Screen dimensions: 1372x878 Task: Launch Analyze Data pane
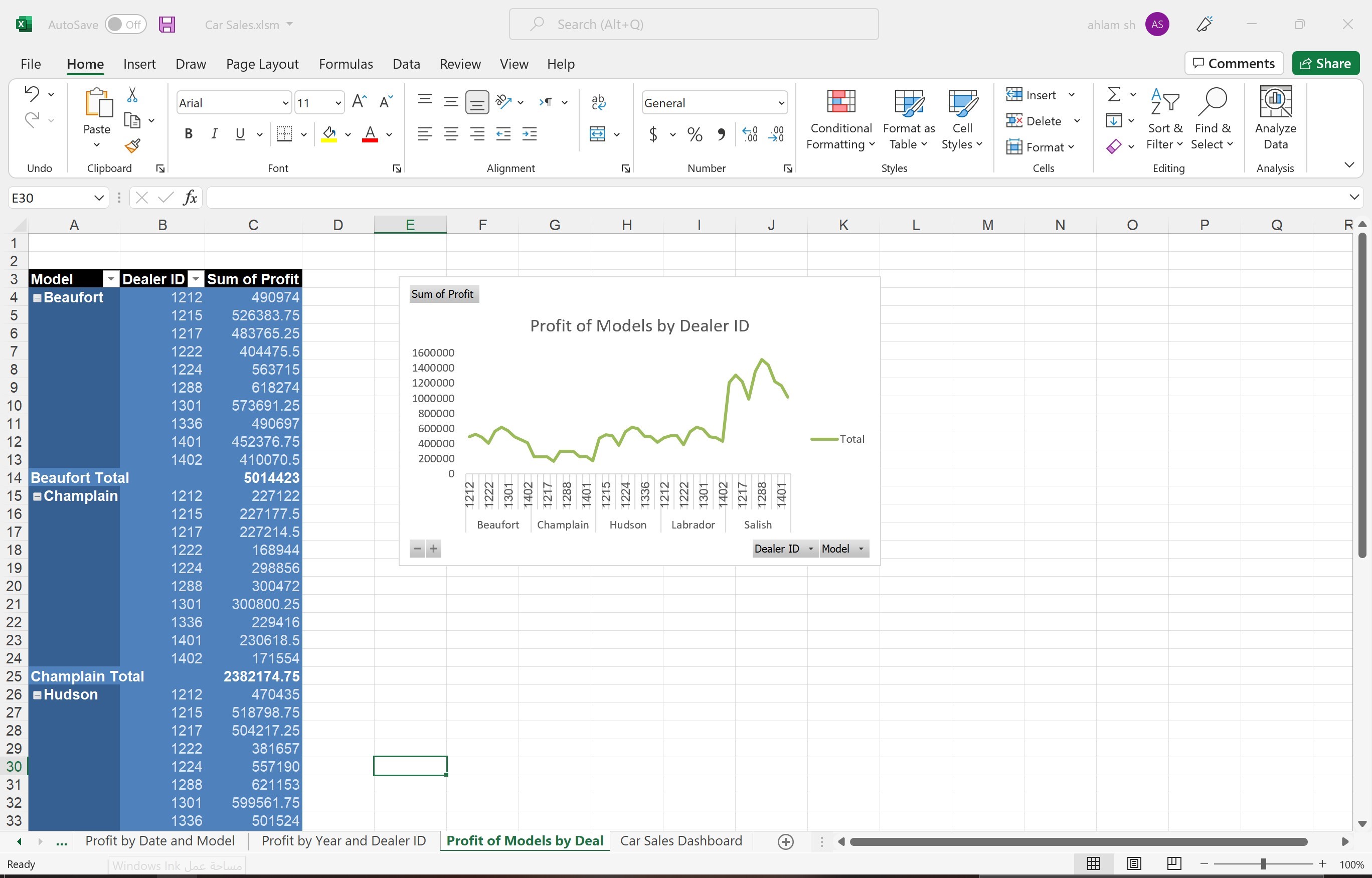1275,118
